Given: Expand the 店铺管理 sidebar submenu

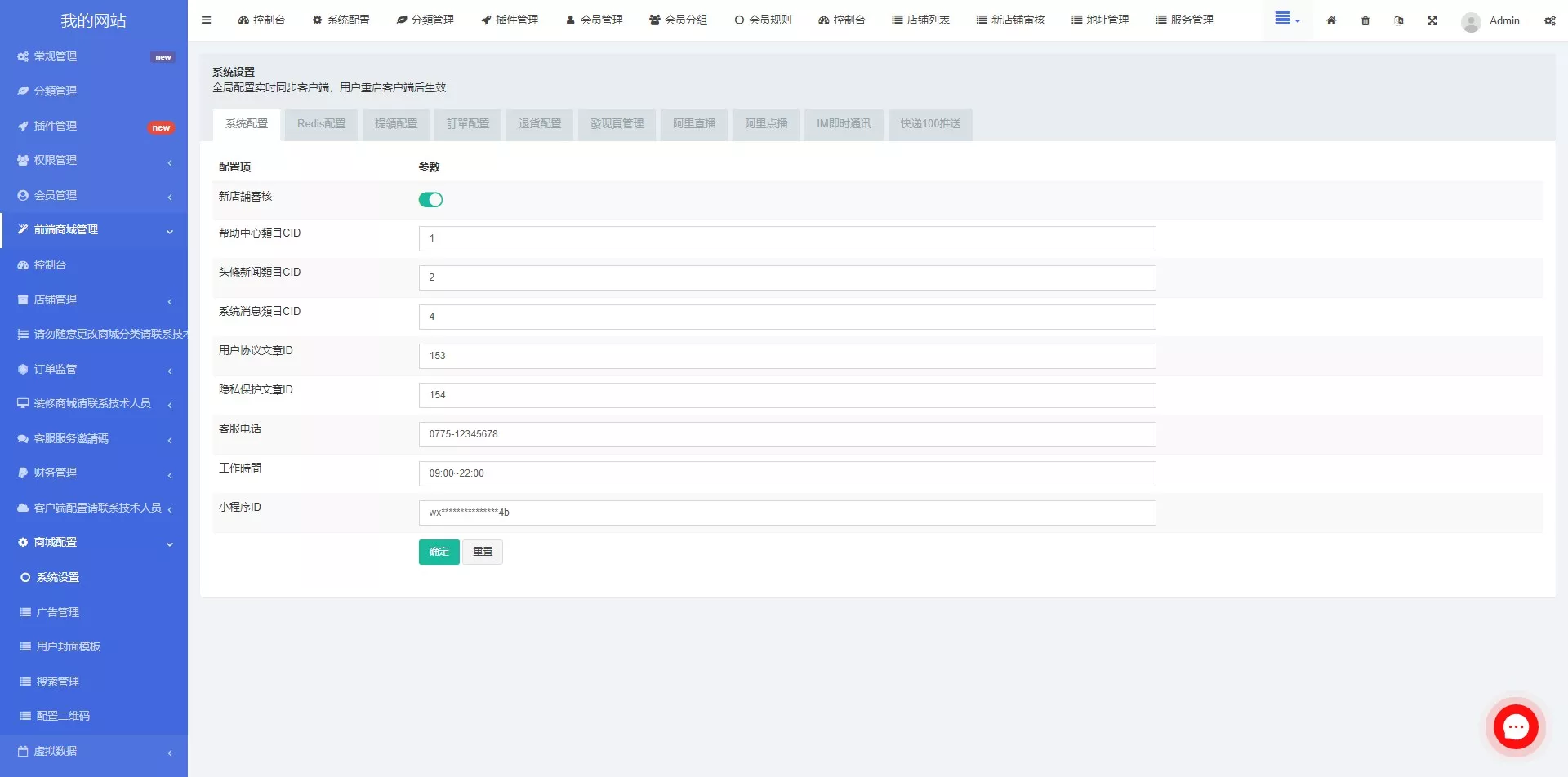Looking at the screenshot, I should [x=94, y=300].
